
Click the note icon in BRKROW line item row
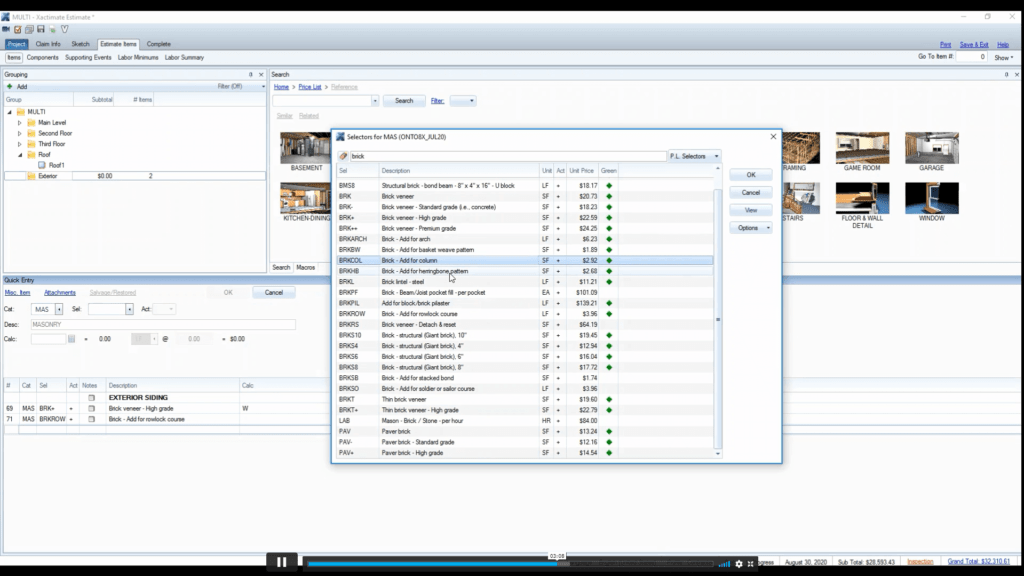point(91,419)
